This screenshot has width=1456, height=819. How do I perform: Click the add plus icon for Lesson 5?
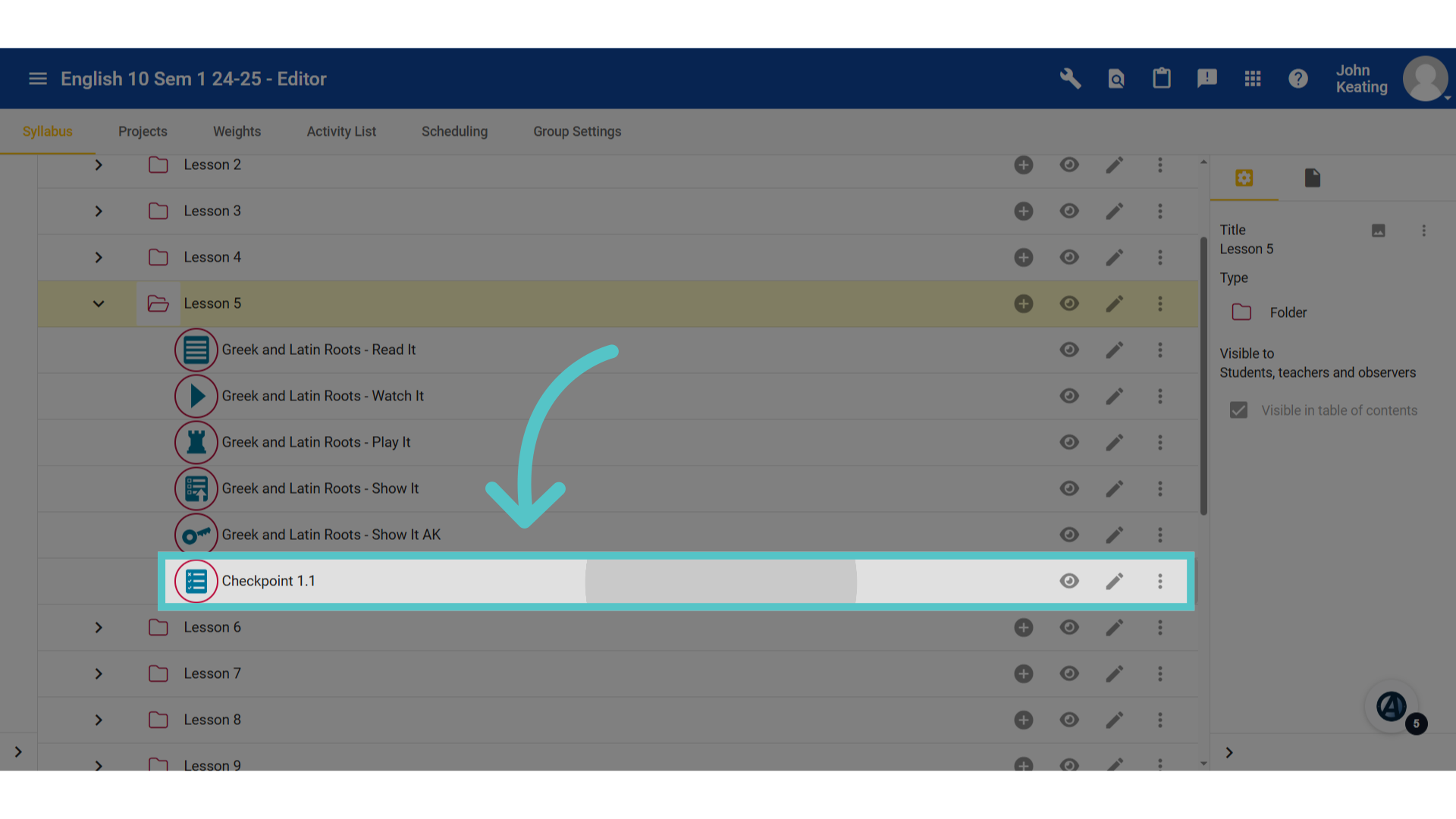coord(1024,303)
